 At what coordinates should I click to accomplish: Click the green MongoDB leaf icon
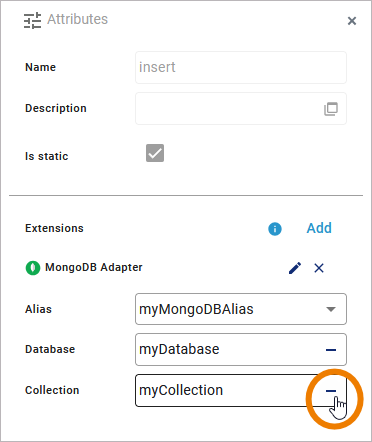pyautogui.click(x=33, y=268)
